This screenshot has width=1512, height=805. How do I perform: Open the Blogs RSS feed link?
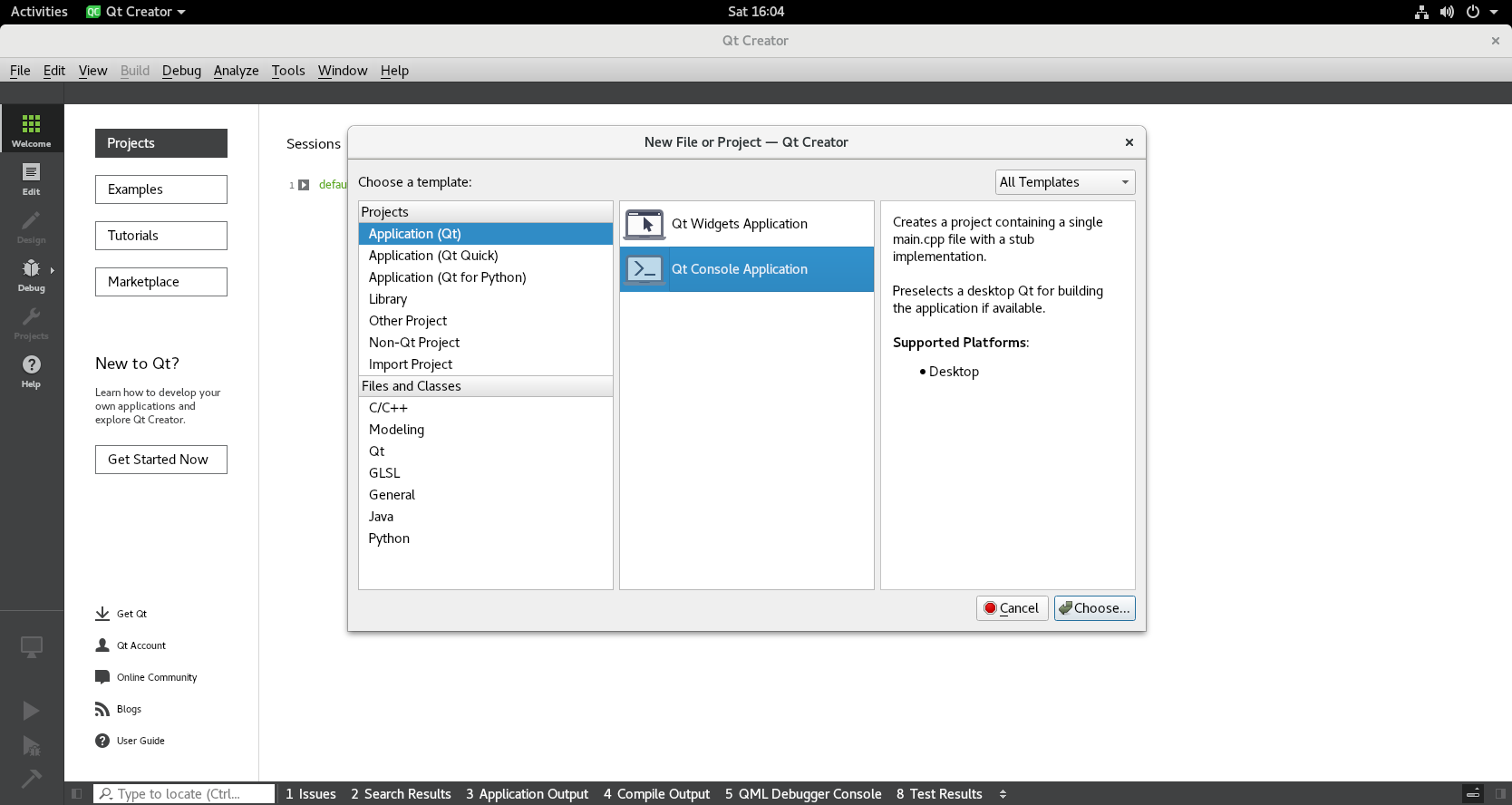tap(102, 709)
